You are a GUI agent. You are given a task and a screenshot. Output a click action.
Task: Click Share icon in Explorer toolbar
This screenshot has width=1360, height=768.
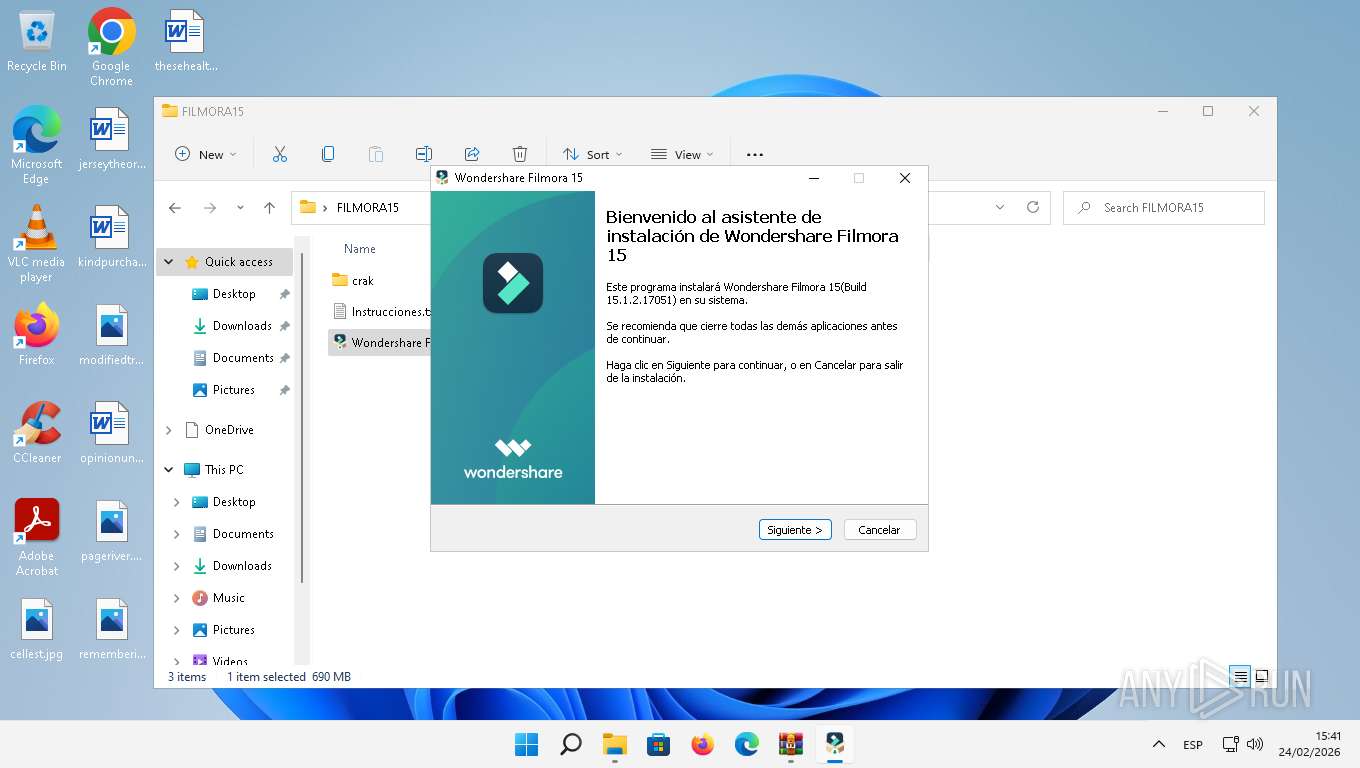tap(472, 154)
